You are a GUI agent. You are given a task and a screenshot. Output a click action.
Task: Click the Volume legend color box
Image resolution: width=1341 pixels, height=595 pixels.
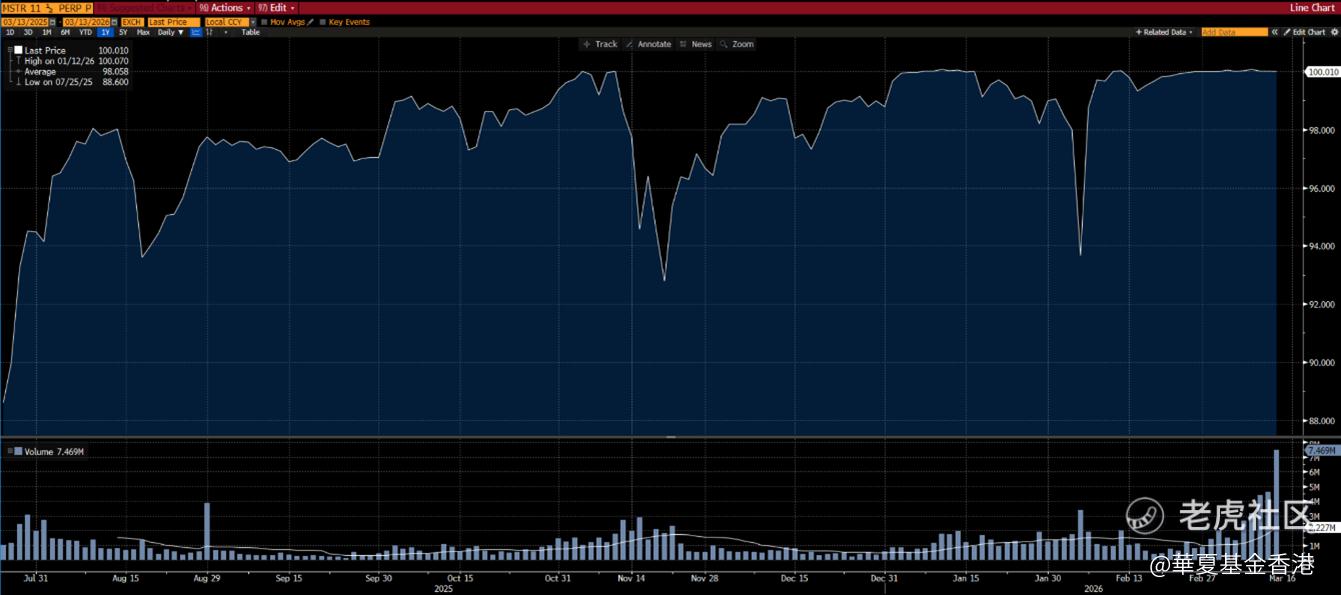[18, 452]
